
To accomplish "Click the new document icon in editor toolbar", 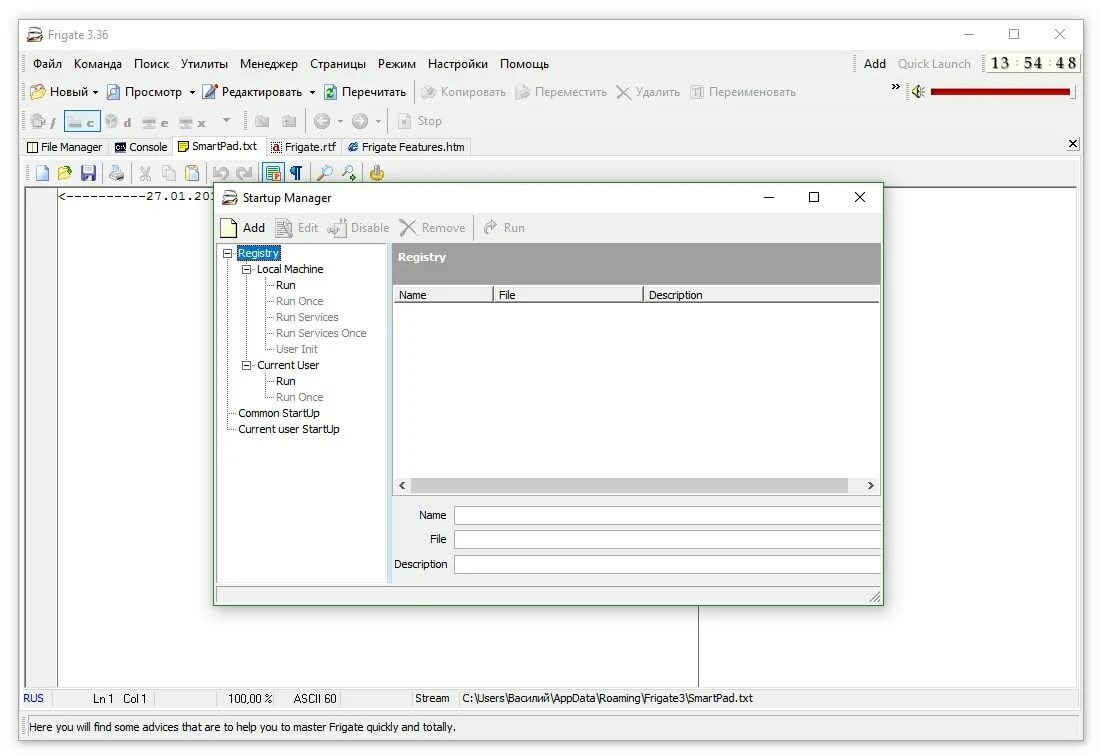I will [x=42, y=173].
